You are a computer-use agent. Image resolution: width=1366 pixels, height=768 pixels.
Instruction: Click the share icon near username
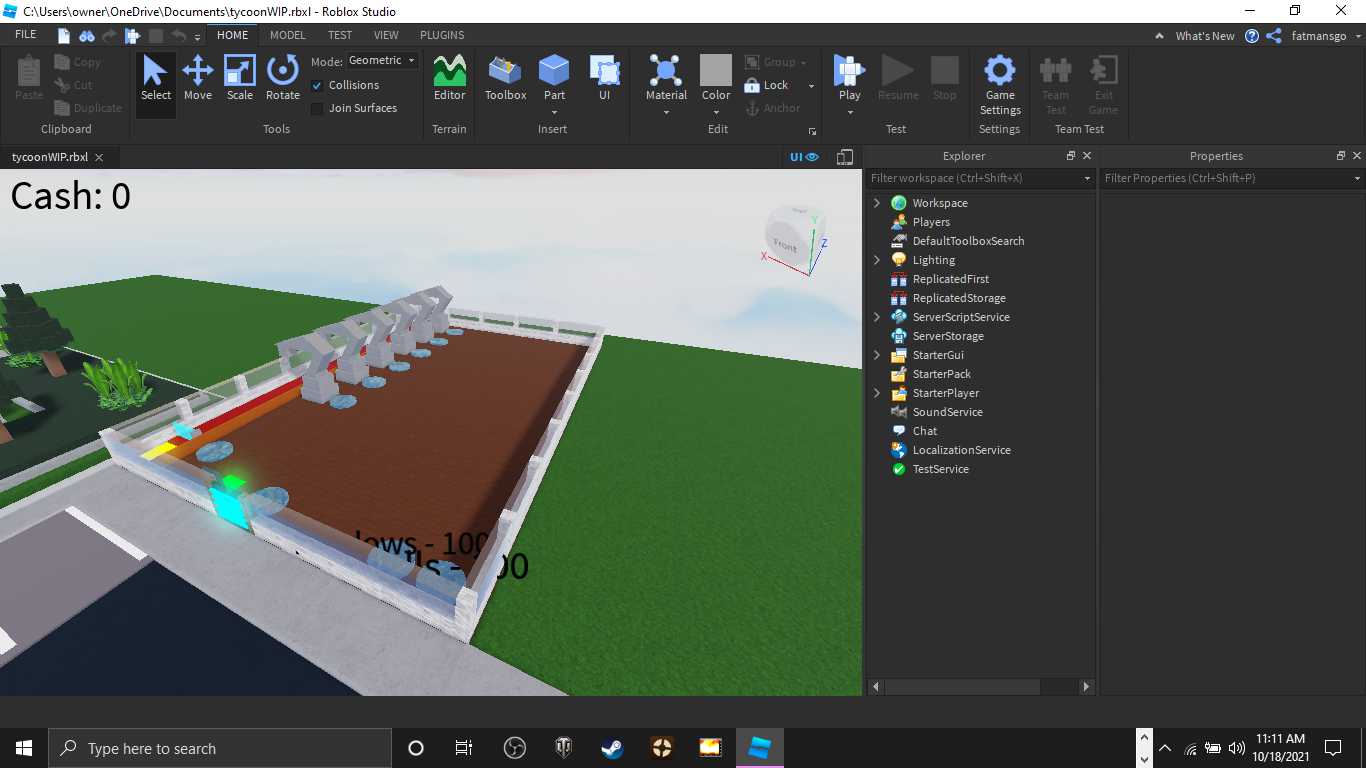(1273, 36)
